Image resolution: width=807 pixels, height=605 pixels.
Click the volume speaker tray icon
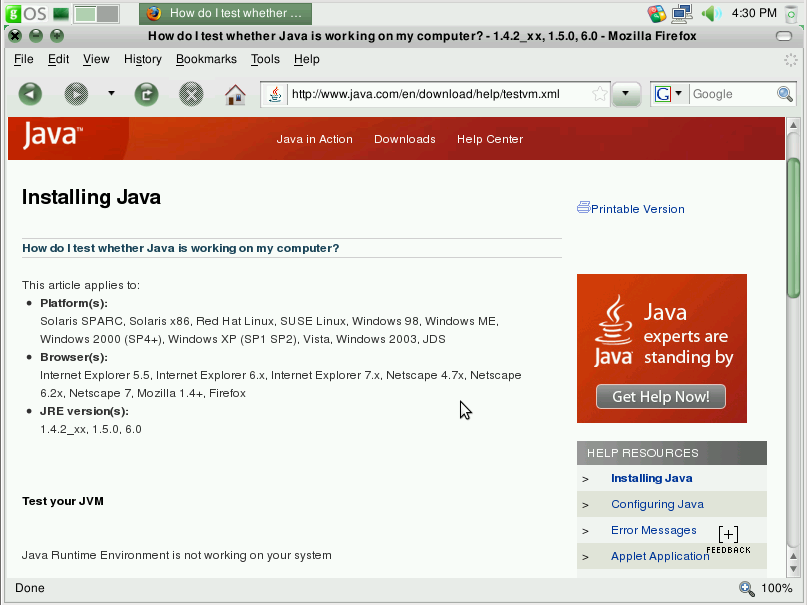coord(712,13)
